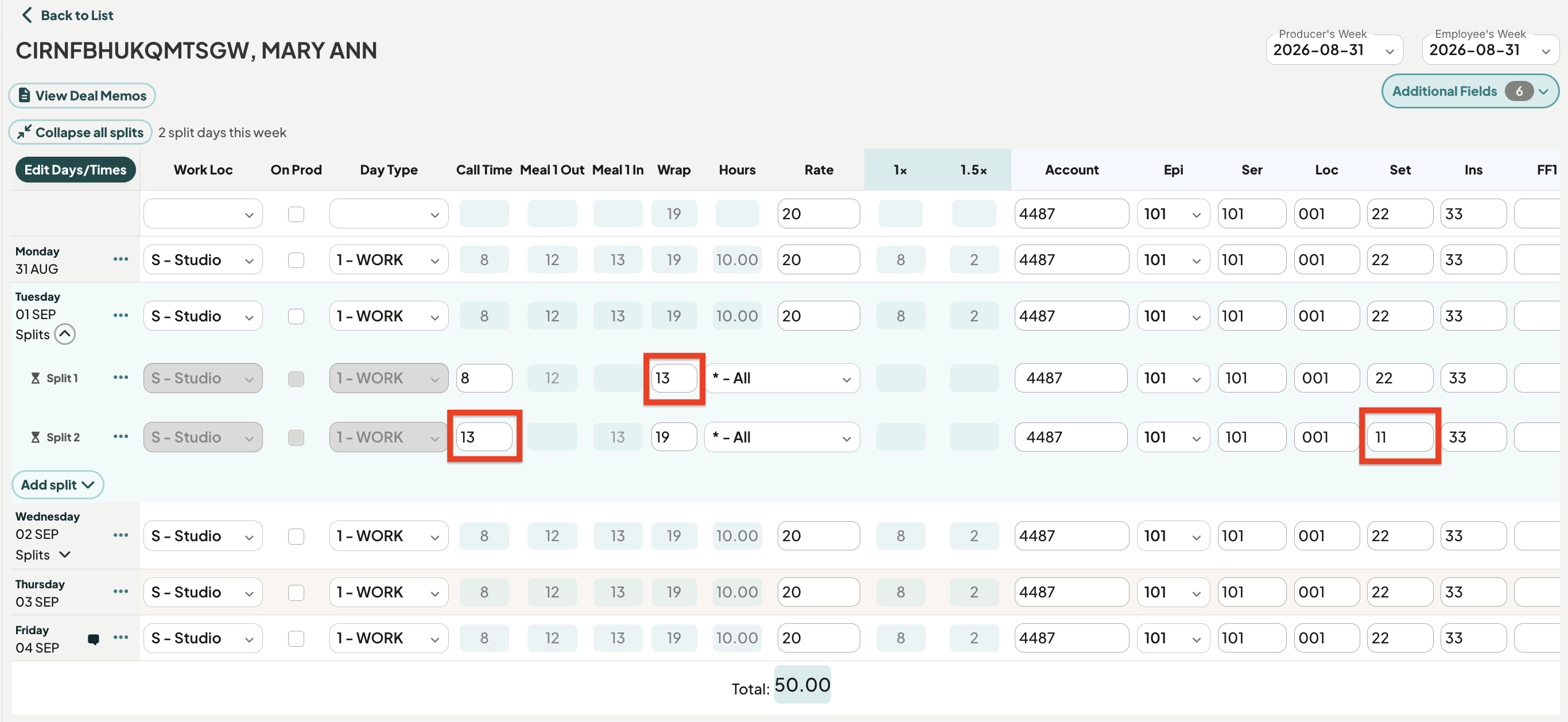The image size is (1568, 722).
Task: Click Edit Days/Times button
Action: click(76, 169)
